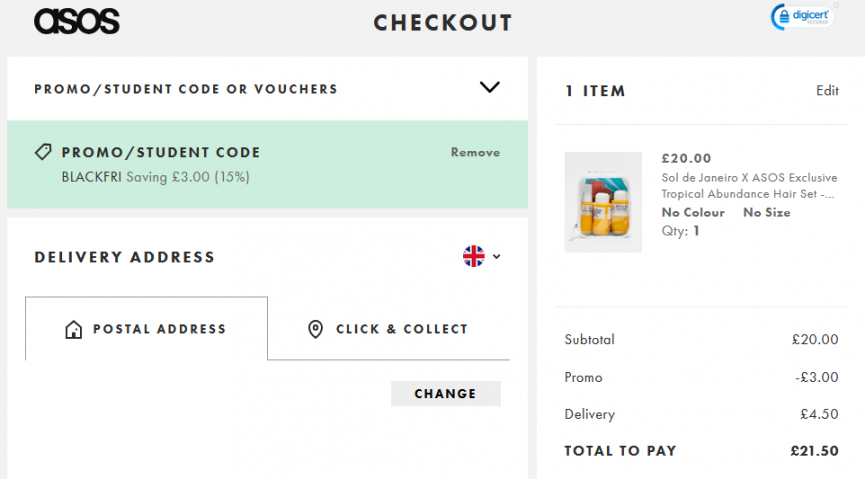Click the BLACKFRI saving text
The image size is (865, 479).
[155, 177]
